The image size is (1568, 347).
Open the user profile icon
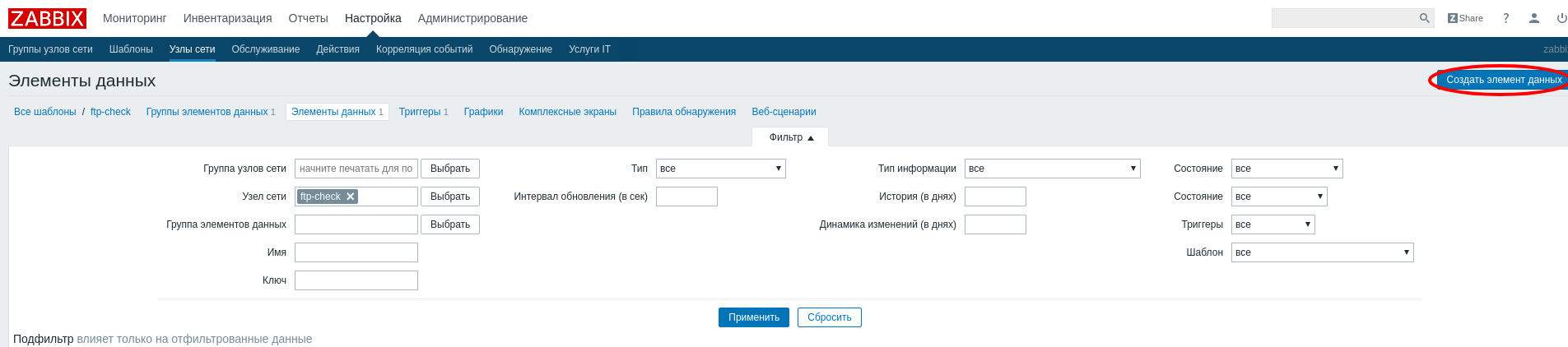point(1533,18)
